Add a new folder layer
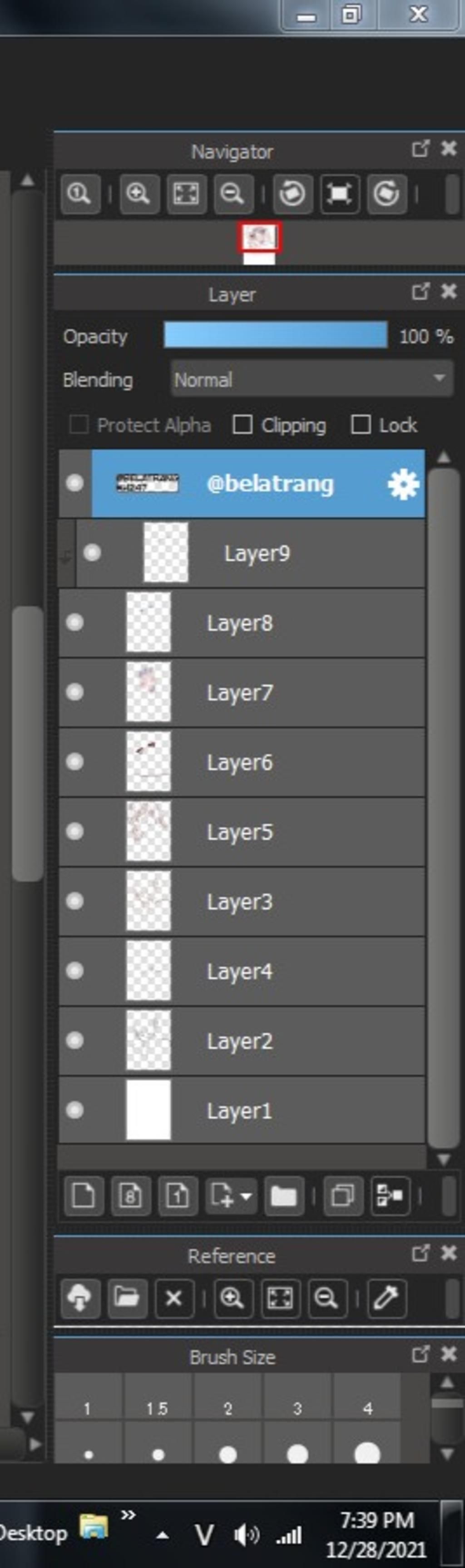Viewport: 465px width, 1568px height. tap(284, 1196)
